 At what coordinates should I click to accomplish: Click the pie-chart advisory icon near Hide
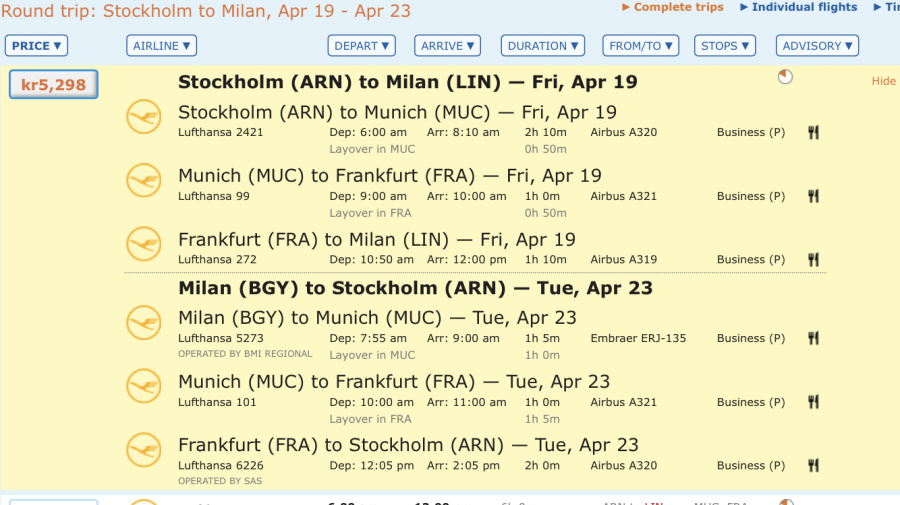click(785, 77)
